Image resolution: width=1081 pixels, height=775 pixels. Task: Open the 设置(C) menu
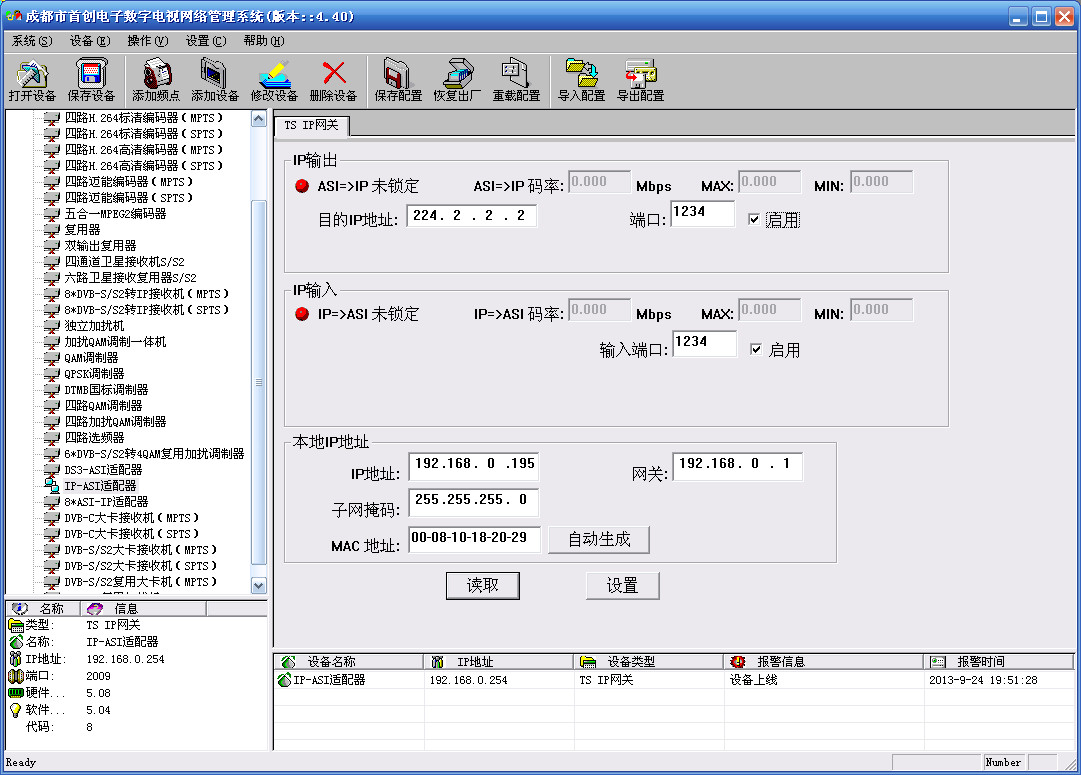click(x=205, y=41)
